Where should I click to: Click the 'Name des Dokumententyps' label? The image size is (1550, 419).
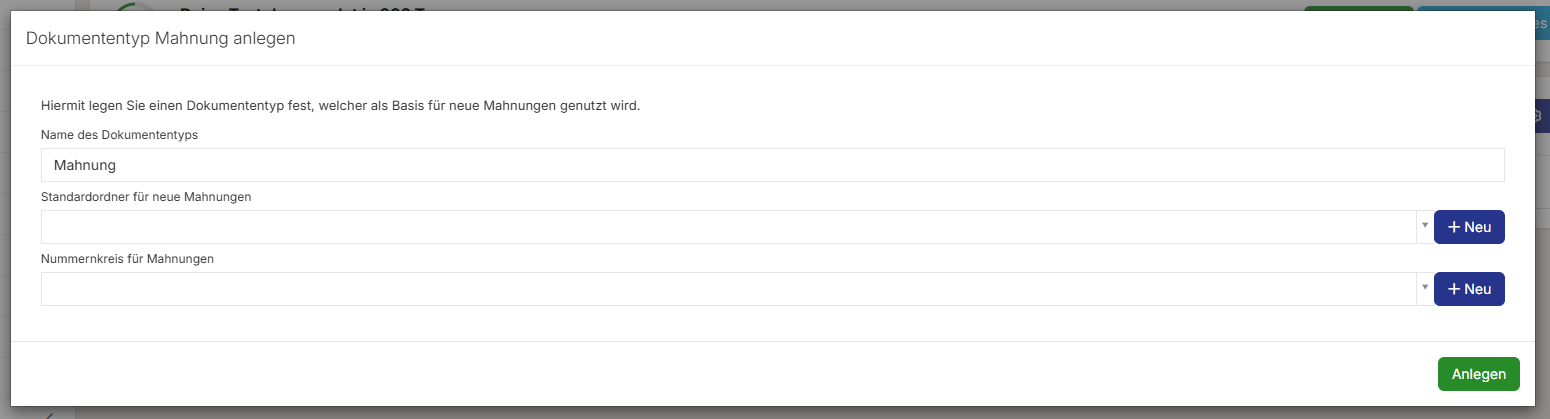coord(119,135)
